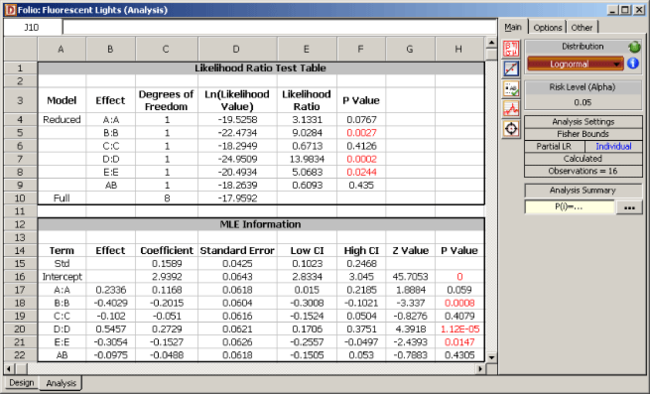Click the cell reference box showing J10

pos(32,27)
